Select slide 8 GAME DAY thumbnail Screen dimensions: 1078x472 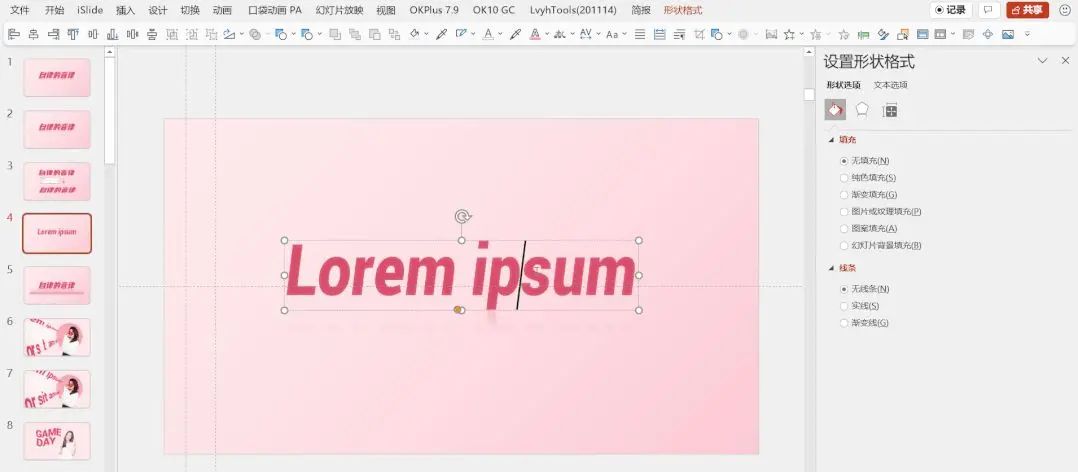pos(57,440)
